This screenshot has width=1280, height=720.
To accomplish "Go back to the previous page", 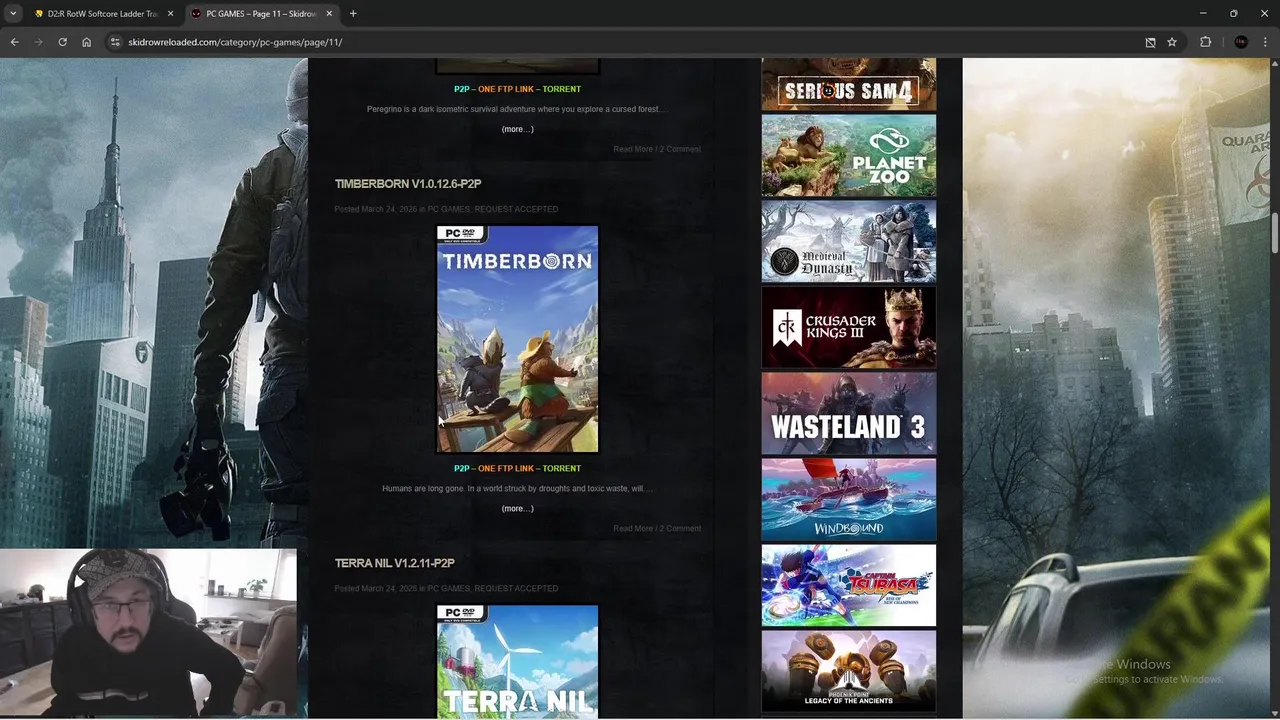I will point(14,42).
